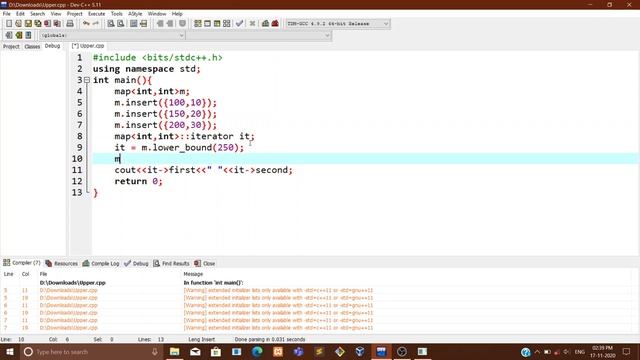Open the View menu

point(56,14)
